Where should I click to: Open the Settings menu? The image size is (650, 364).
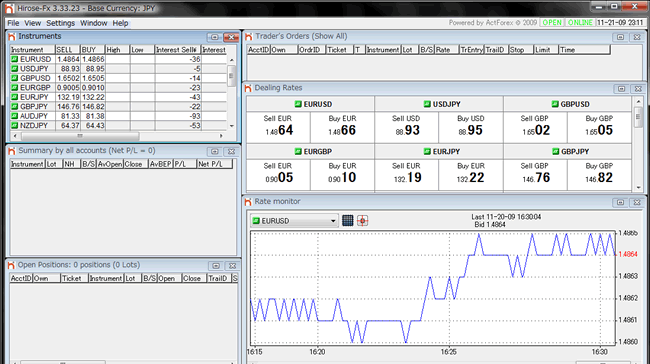click(x=61, y=23)
